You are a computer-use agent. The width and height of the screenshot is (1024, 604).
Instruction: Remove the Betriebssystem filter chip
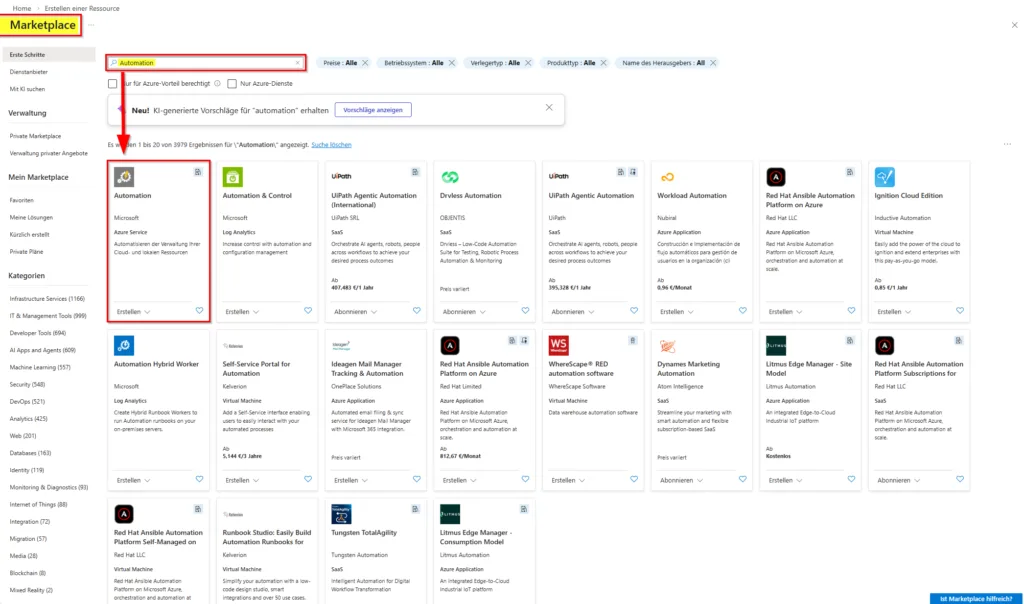pos(452,63)
